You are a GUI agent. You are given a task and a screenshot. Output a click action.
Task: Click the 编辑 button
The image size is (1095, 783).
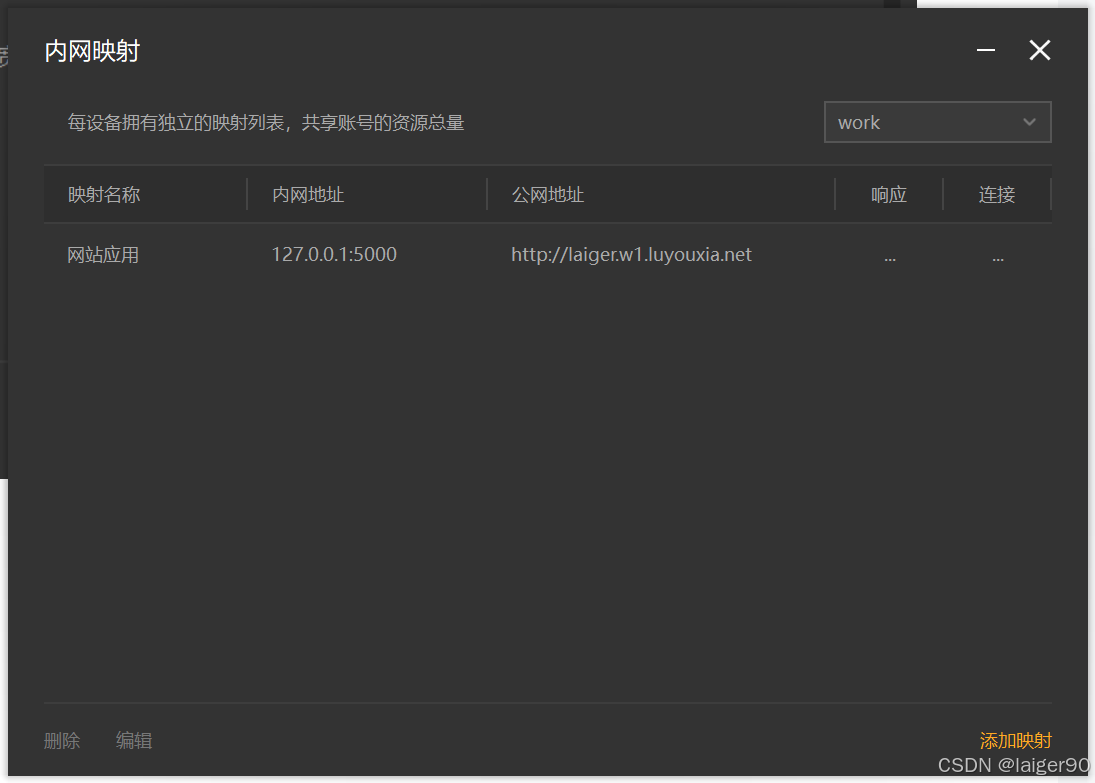(134, 740)
